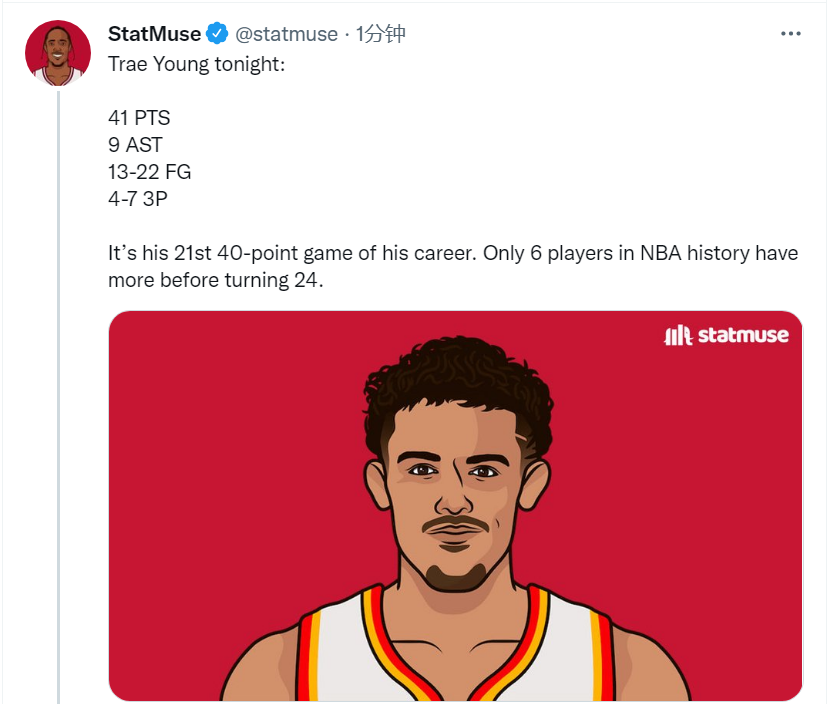Select the '9 AST' stat line

[135, 145]
